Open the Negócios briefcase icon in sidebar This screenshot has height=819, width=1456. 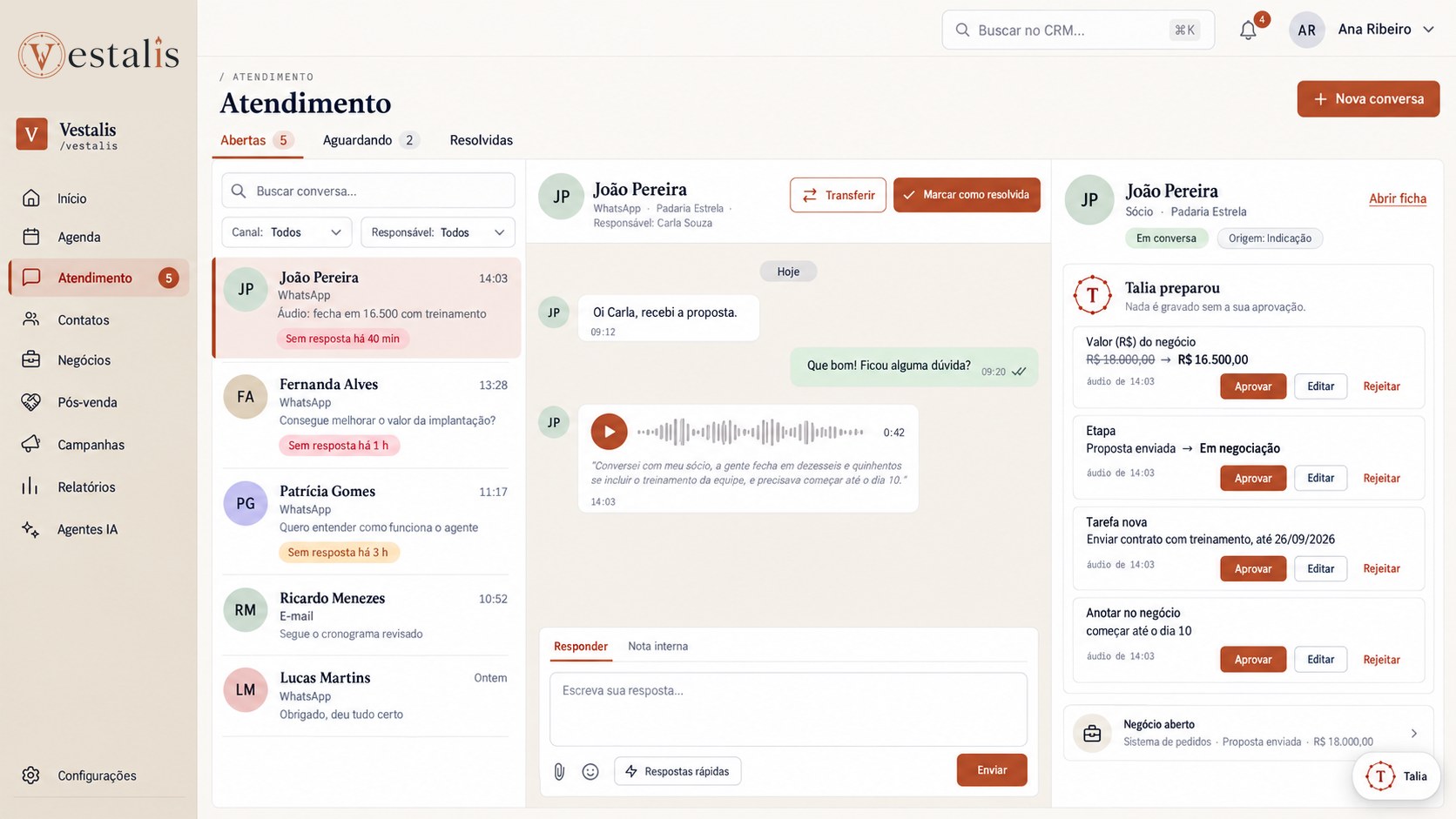pyautogui.click(x=31, y=359)
